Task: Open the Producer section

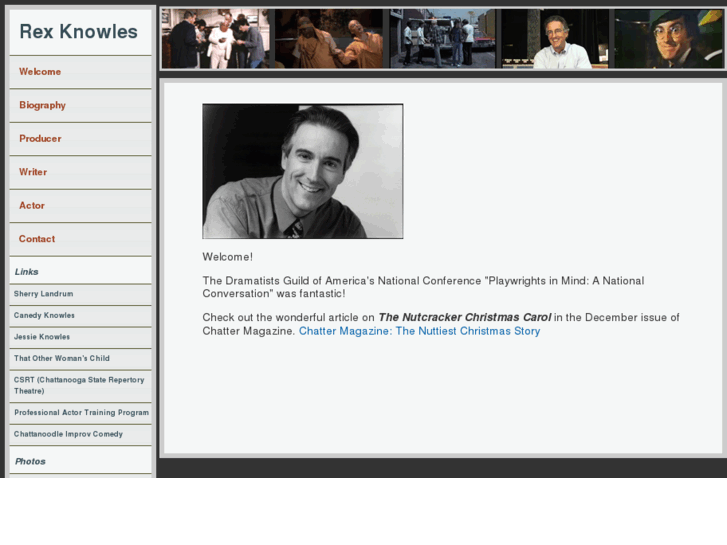Action: (80, 139)
